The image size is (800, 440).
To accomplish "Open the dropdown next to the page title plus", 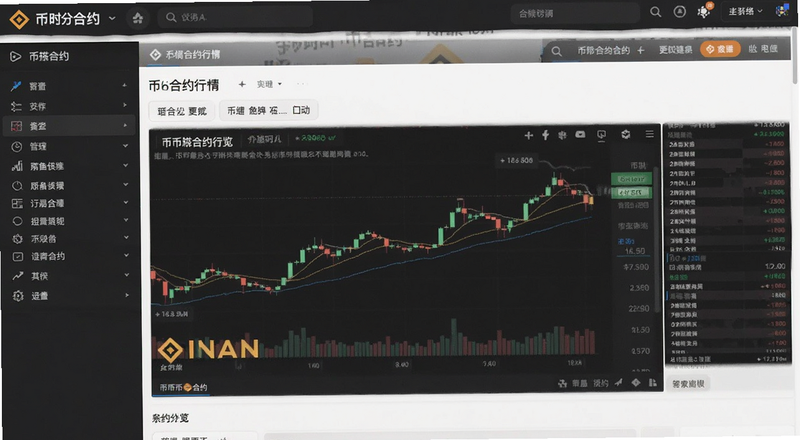I will pos(269,84).
